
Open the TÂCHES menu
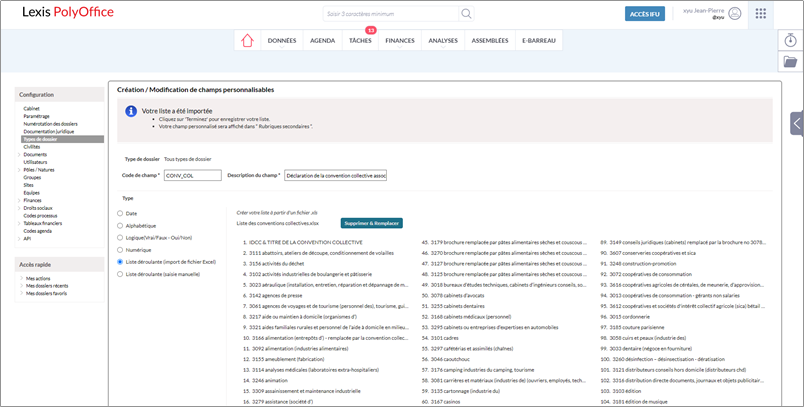[360, 40]
